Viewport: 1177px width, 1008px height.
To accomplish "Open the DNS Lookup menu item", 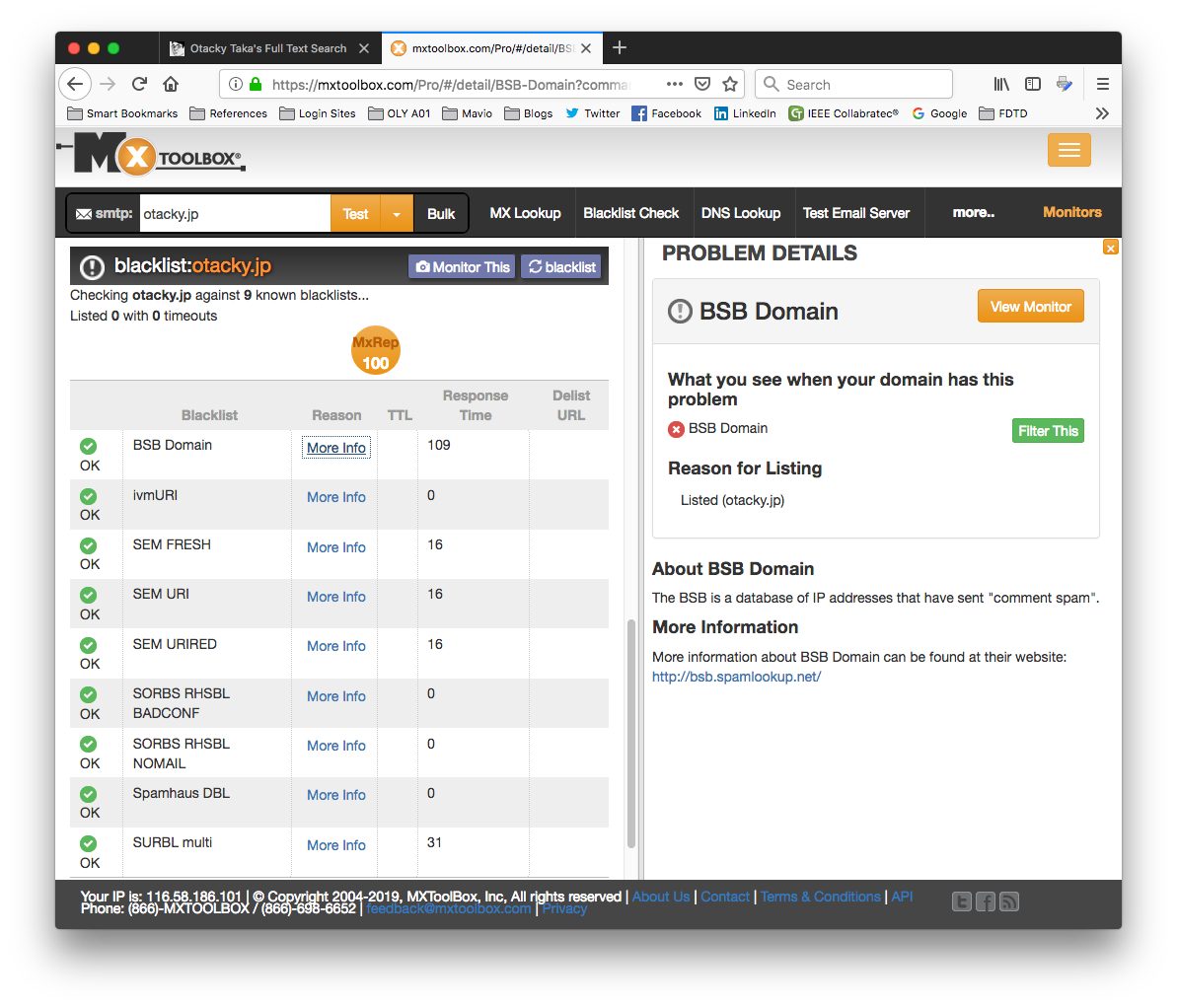I will tap(740, 213).
